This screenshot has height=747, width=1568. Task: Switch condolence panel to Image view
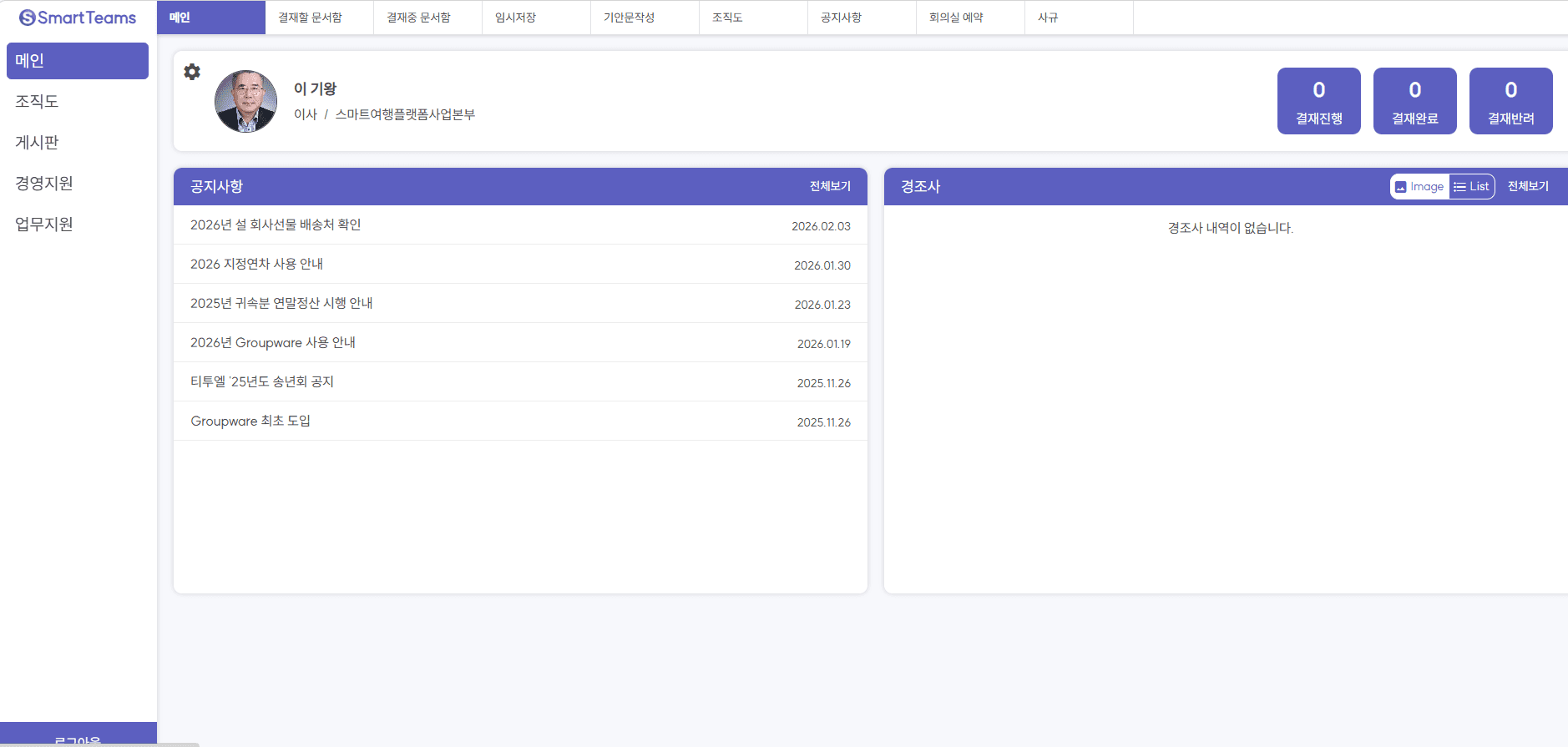pos(1419,186)
